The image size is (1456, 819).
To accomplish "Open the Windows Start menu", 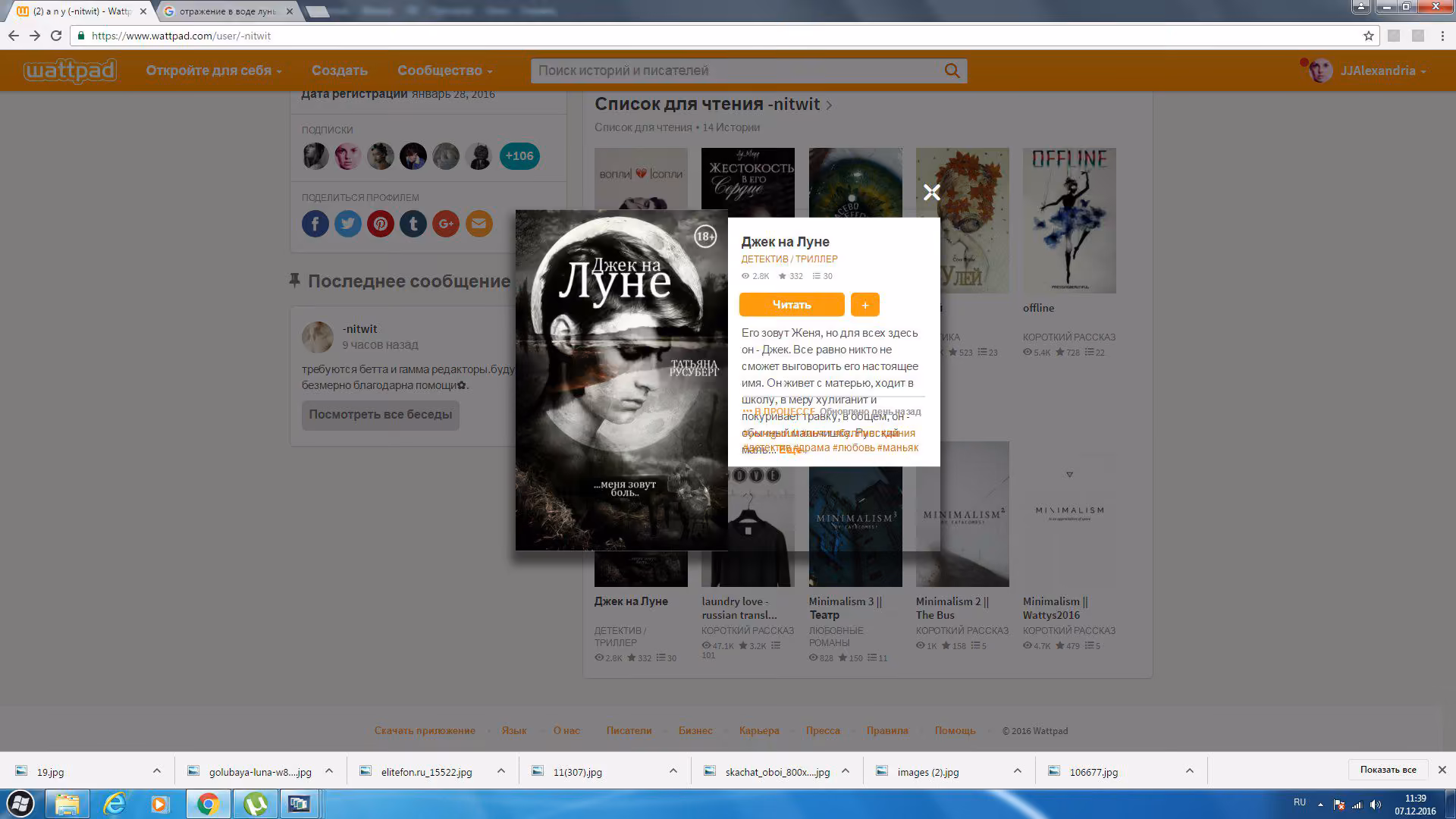I will [x=20, y=804].
